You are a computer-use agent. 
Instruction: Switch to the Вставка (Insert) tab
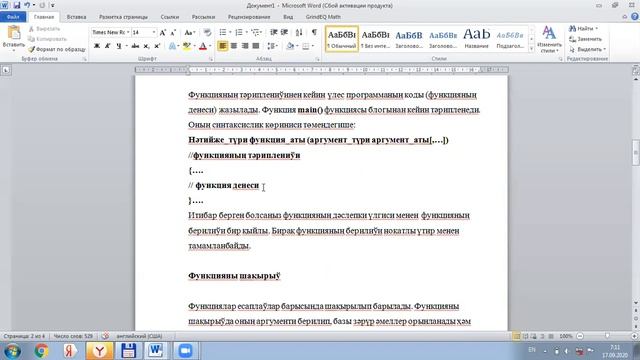pyautogui.click(x=76, y=17)
